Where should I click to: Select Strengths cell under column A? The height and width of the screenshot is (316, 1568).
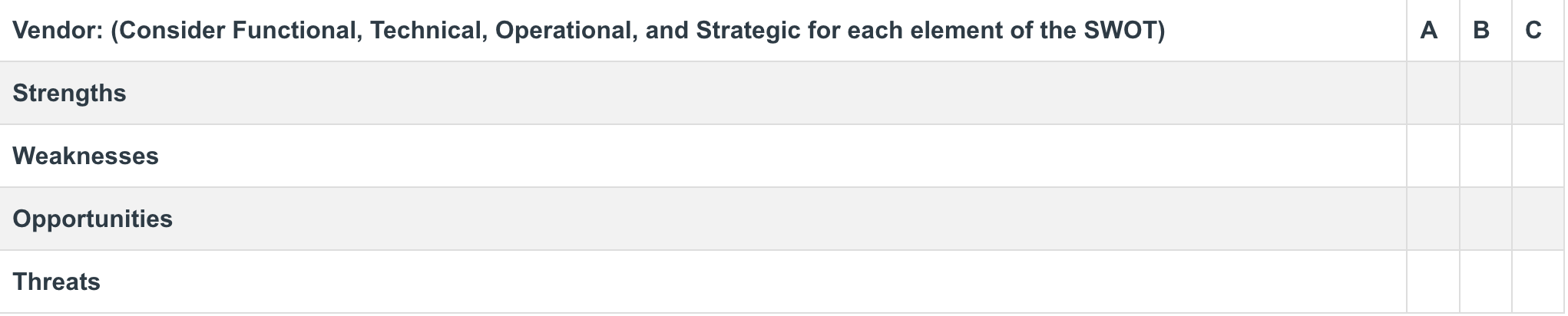pos(1433,93)
